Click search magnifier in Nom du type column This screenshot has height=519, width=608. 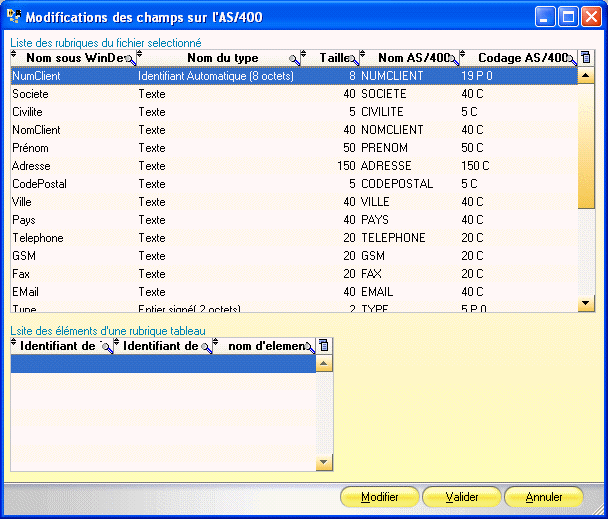click(x=295, y=60)
